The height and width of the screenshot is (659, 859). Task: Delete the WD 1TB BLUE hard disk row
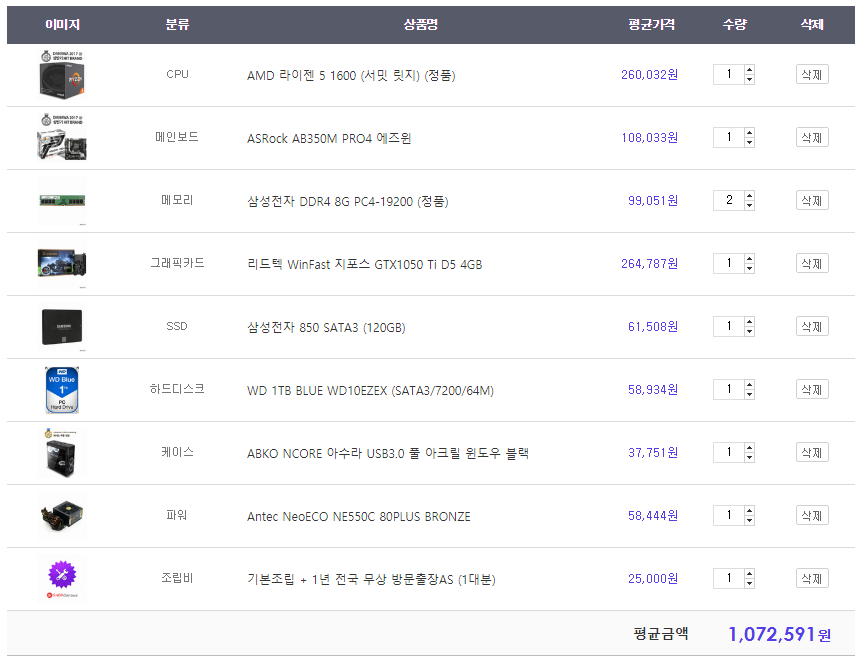click(812, 389)
